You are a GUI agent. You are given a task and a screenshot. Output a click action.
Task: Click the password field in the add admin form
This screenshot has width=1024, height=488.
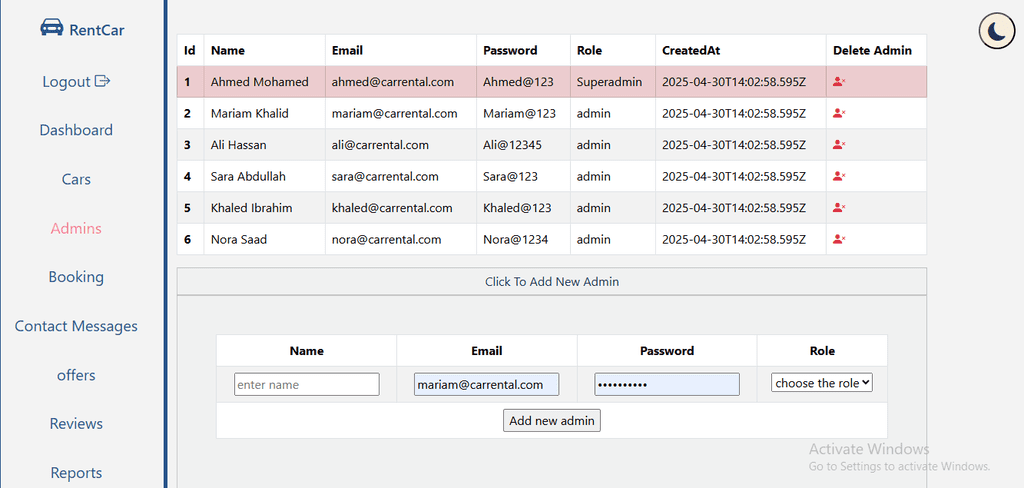pos(667,384)
